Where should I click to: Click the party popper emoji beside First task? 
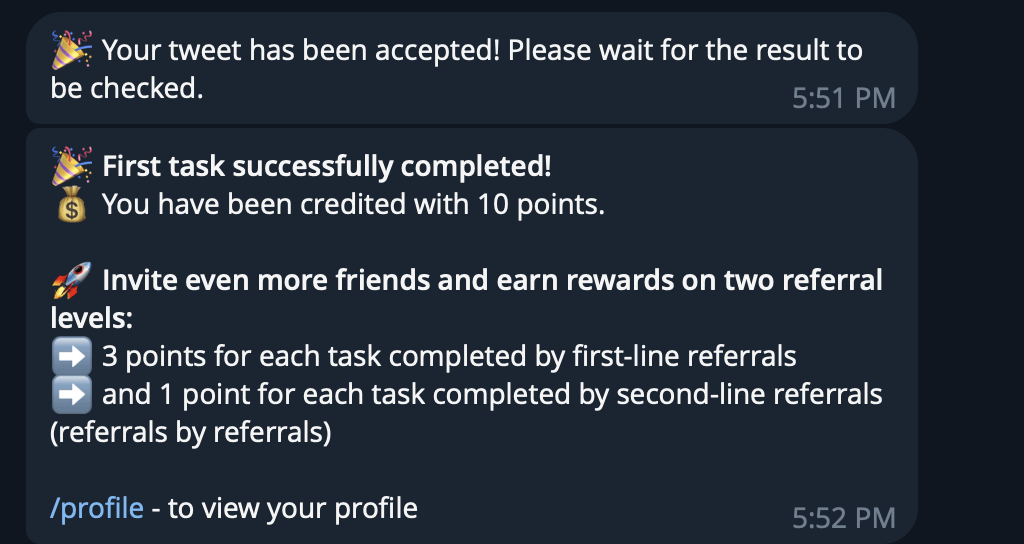[x=71, y=166]
